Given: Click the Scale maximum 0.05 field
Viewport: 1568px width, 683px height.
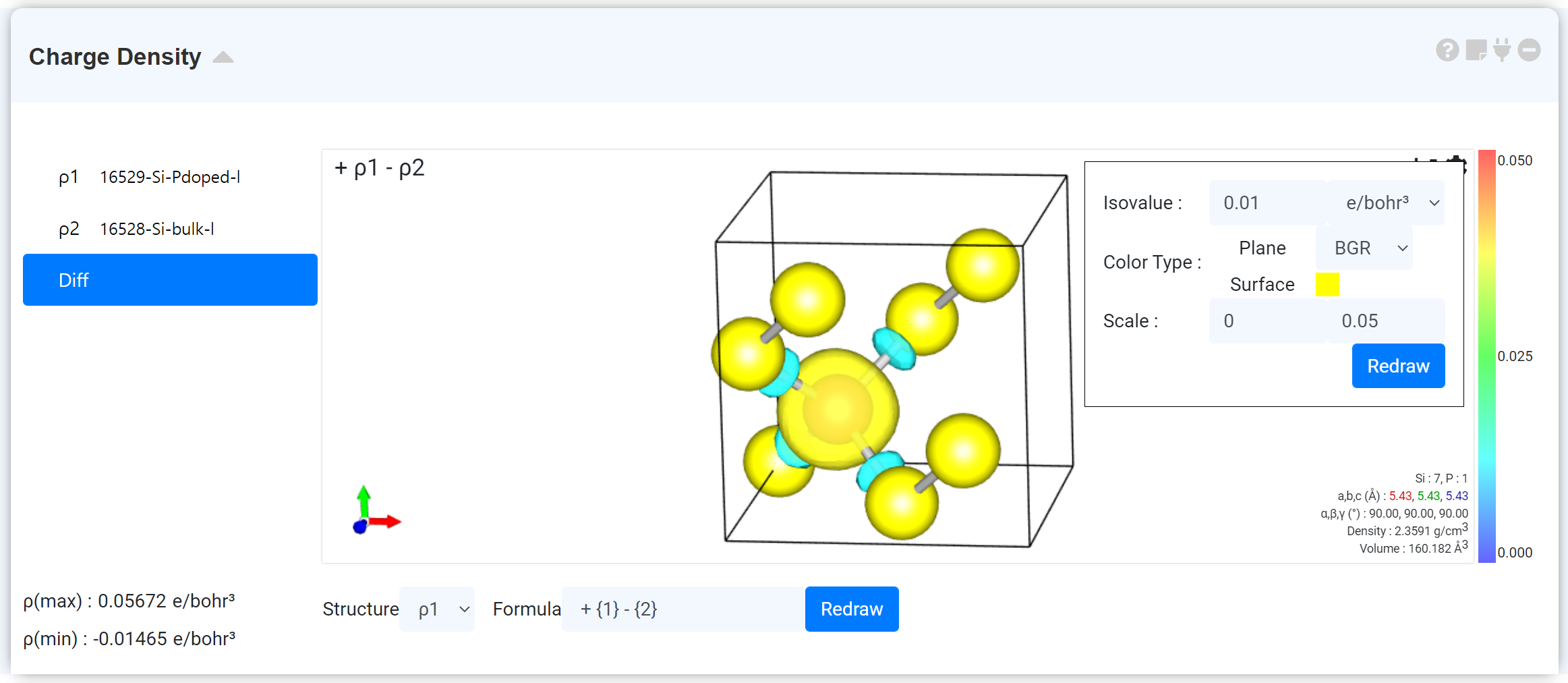Looking at the screenshot, I should [1386, 321].
